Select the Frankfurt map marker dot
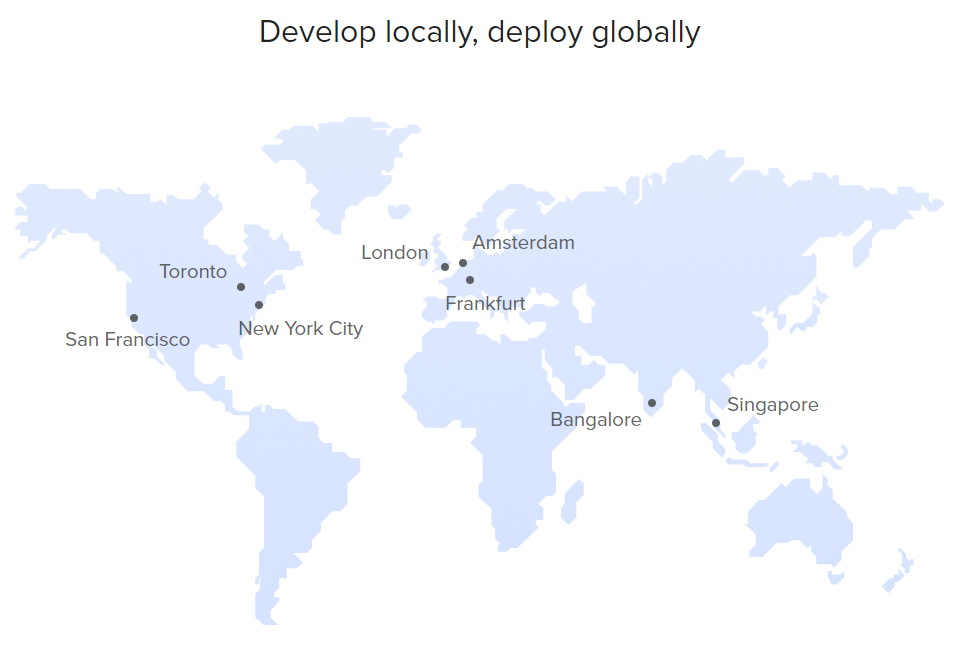 coord(470,280)
